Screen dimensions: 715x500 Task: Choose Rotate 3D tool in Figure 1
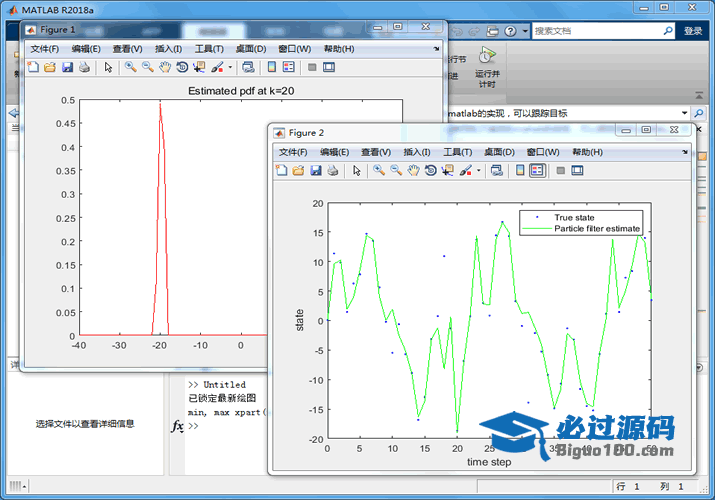[x=182, y=67]
